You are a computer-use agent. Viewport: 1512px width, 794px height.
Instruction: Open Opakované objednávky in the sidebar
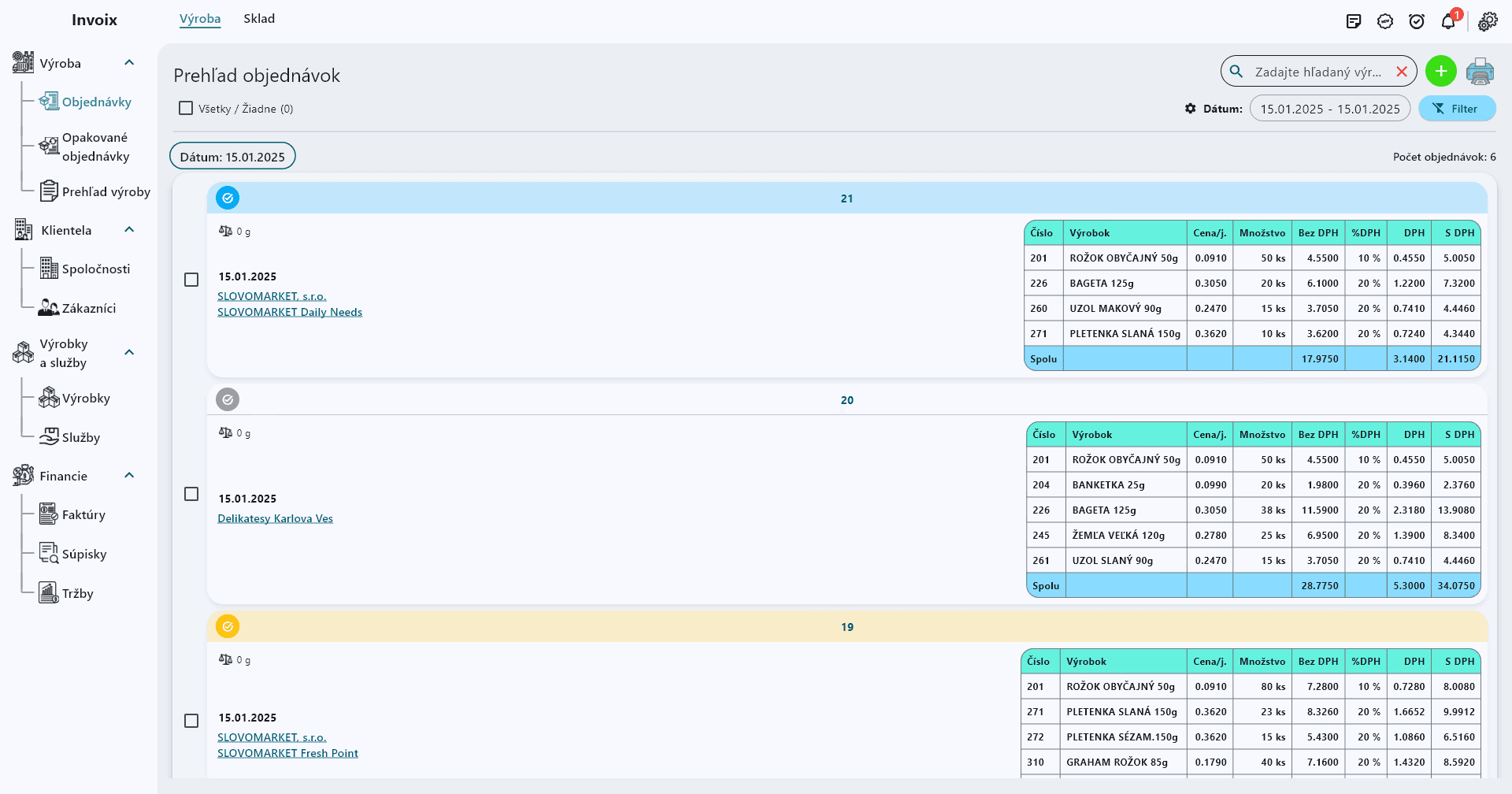coord(96,147)
